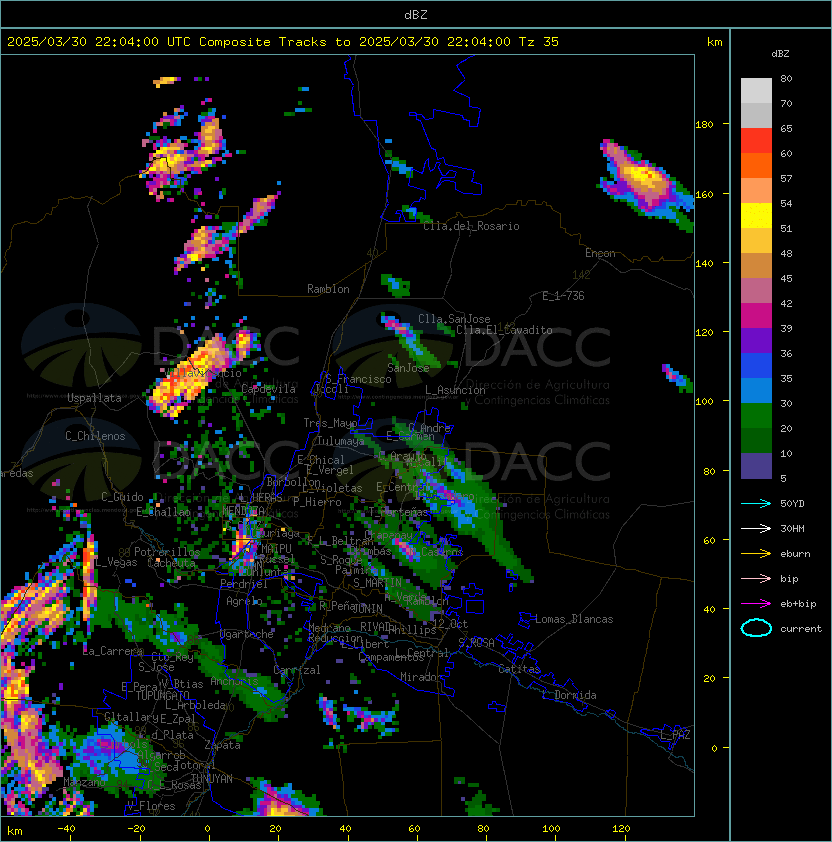
Task: Click the 'Clla.SanJose' map label
Action: coord(454,319)
